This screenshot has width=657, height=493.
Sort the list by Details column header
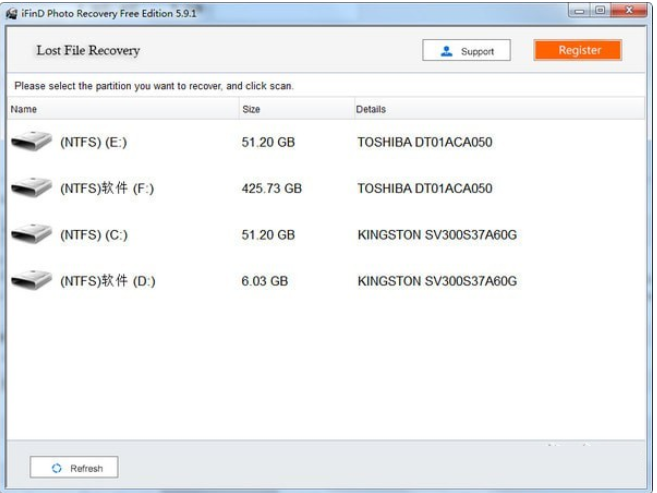[499, 109]
